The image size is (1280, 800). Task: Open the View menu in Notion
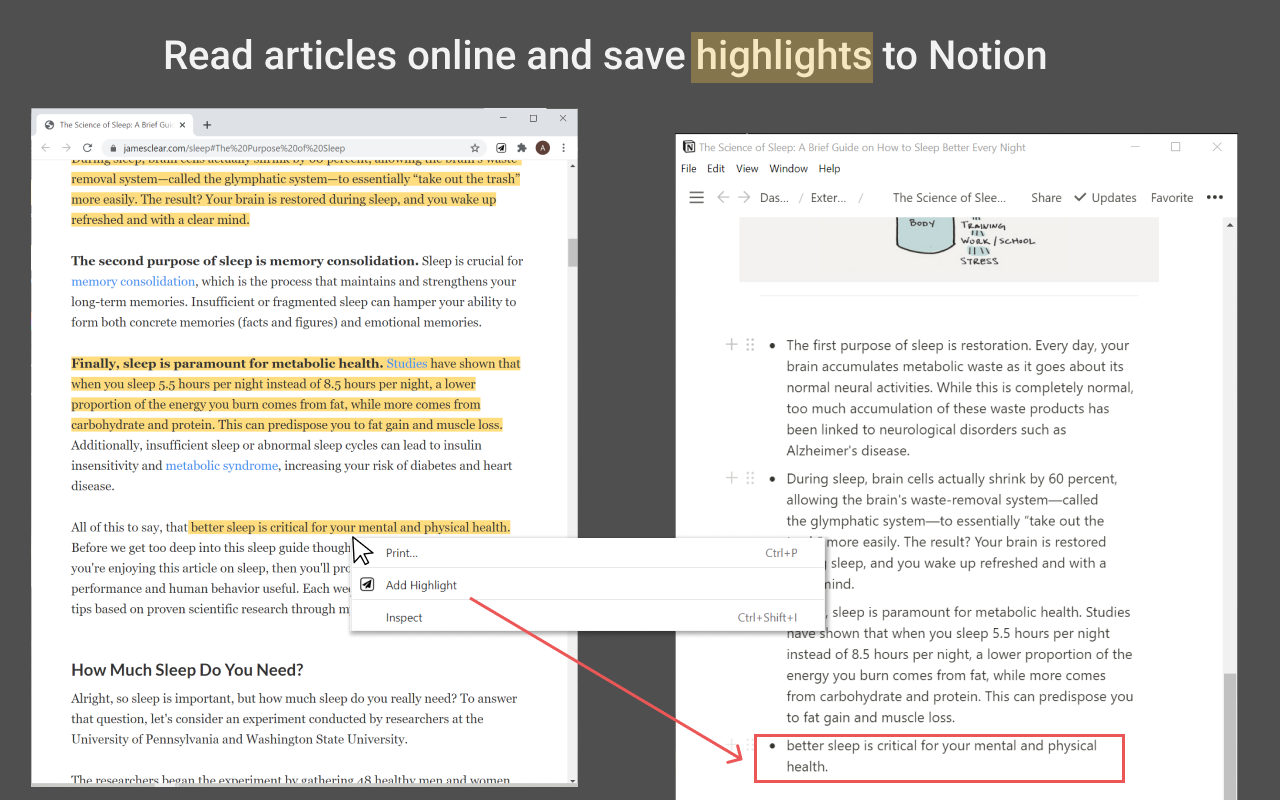coord(747,169)
